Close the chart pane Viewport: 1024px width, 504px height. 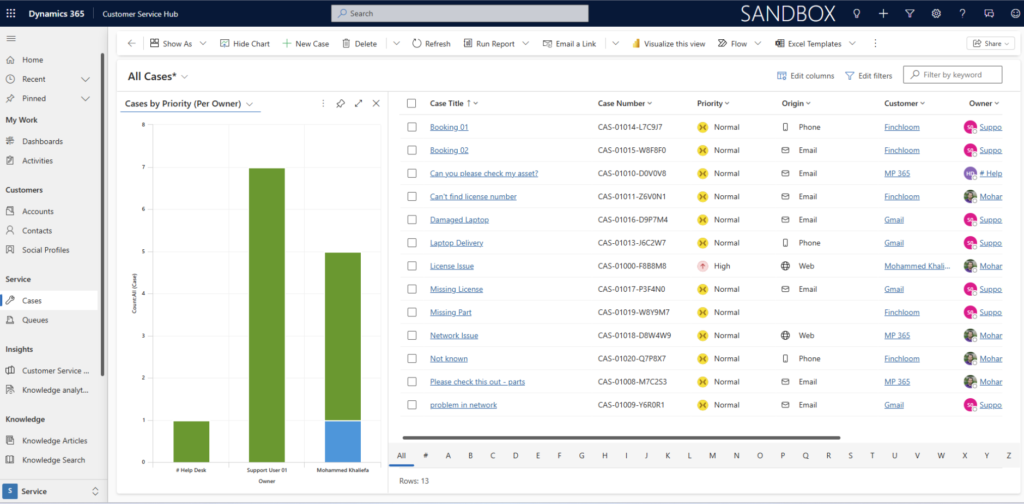pyautogui.click(x=376, y=104)
